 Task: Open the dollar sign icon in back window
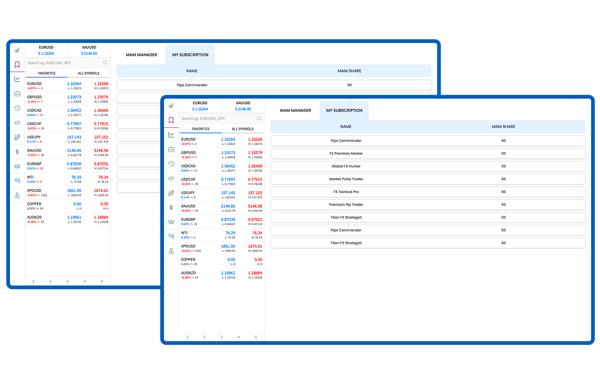click(x=17, y=152)
